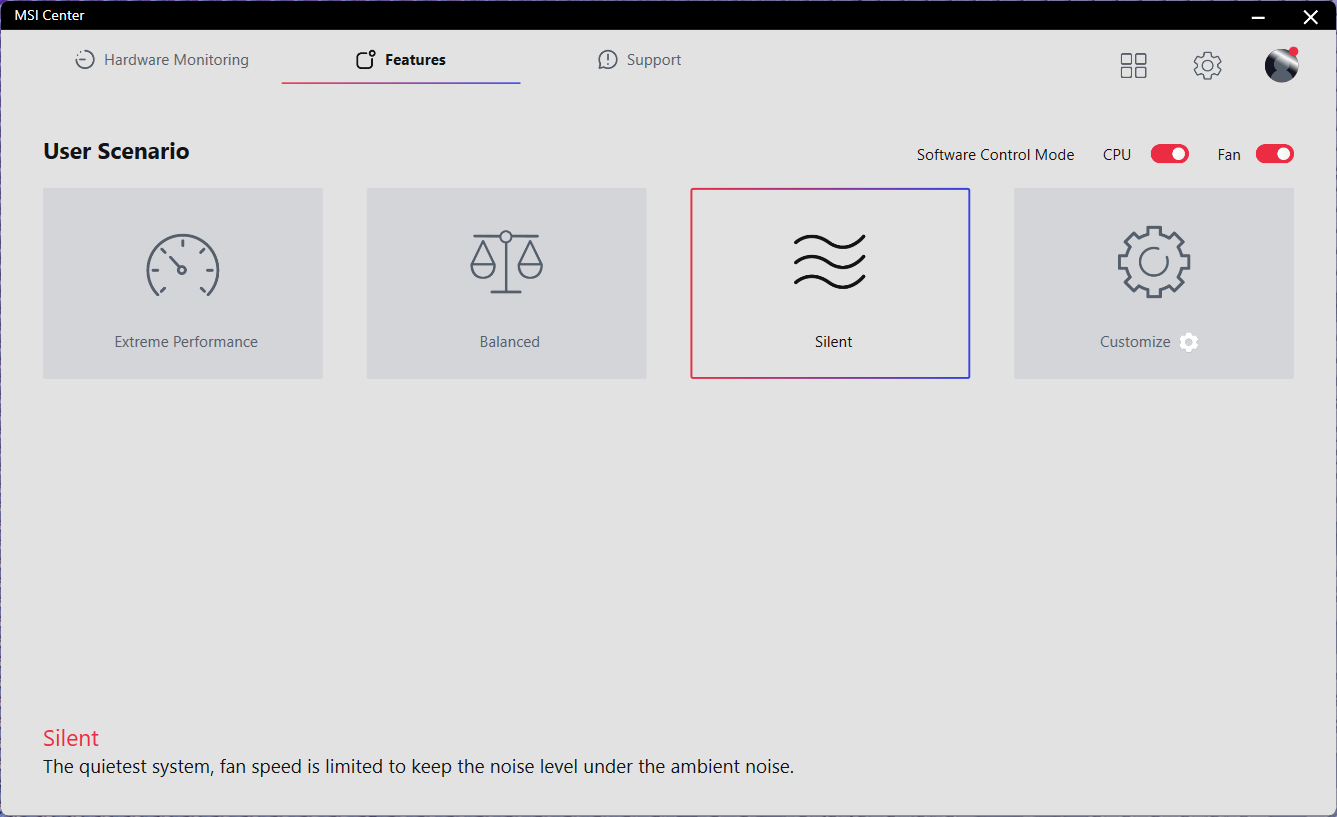Viewport: 1337px width, 817px height.
Task: Open the four-square apps grid icon
Action: click(x=1133, y=66)
